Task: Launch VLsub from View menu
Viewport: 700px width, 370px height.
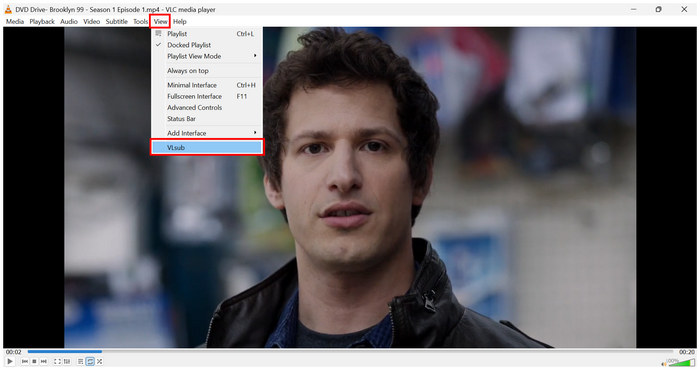Action: [x=207, y=147]
